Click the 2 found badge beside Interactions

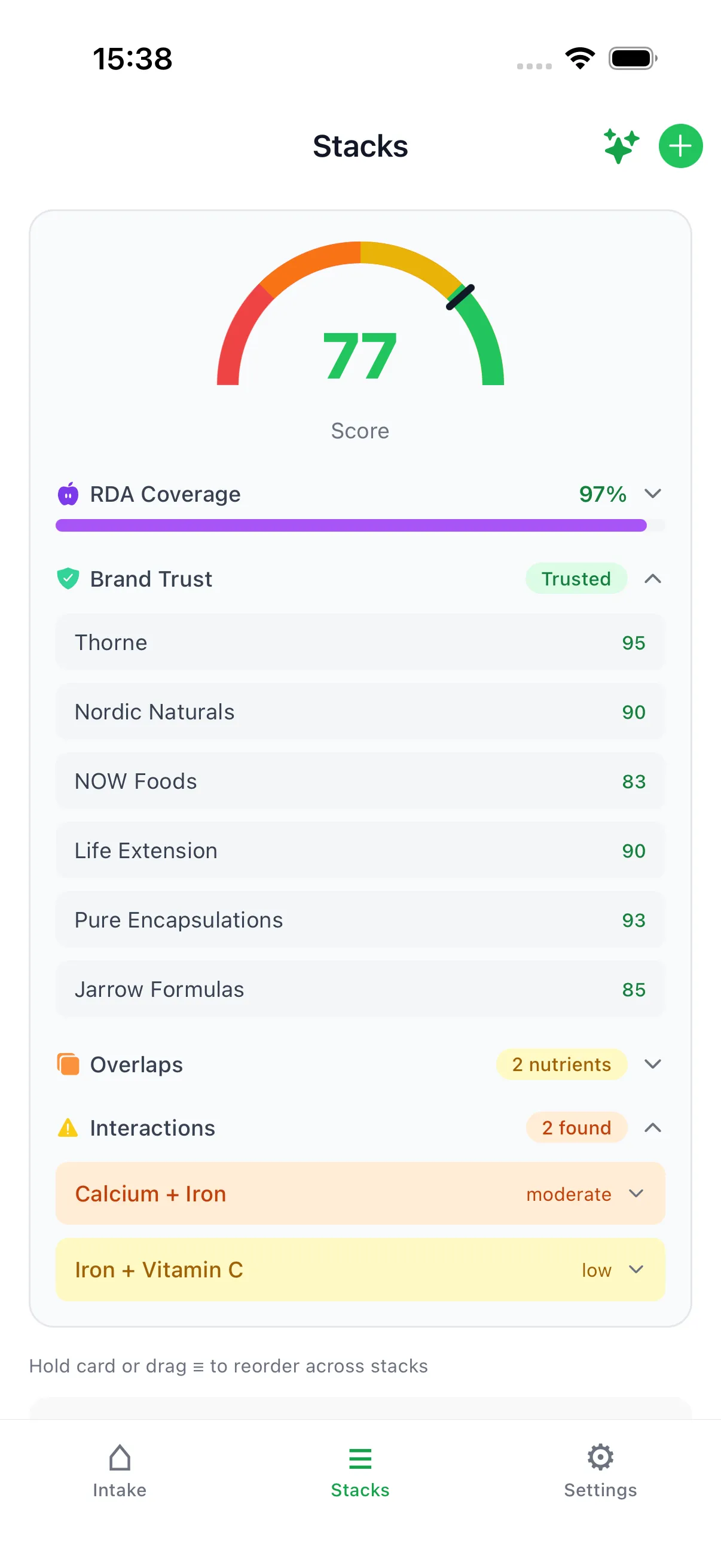pos(576,1127)
